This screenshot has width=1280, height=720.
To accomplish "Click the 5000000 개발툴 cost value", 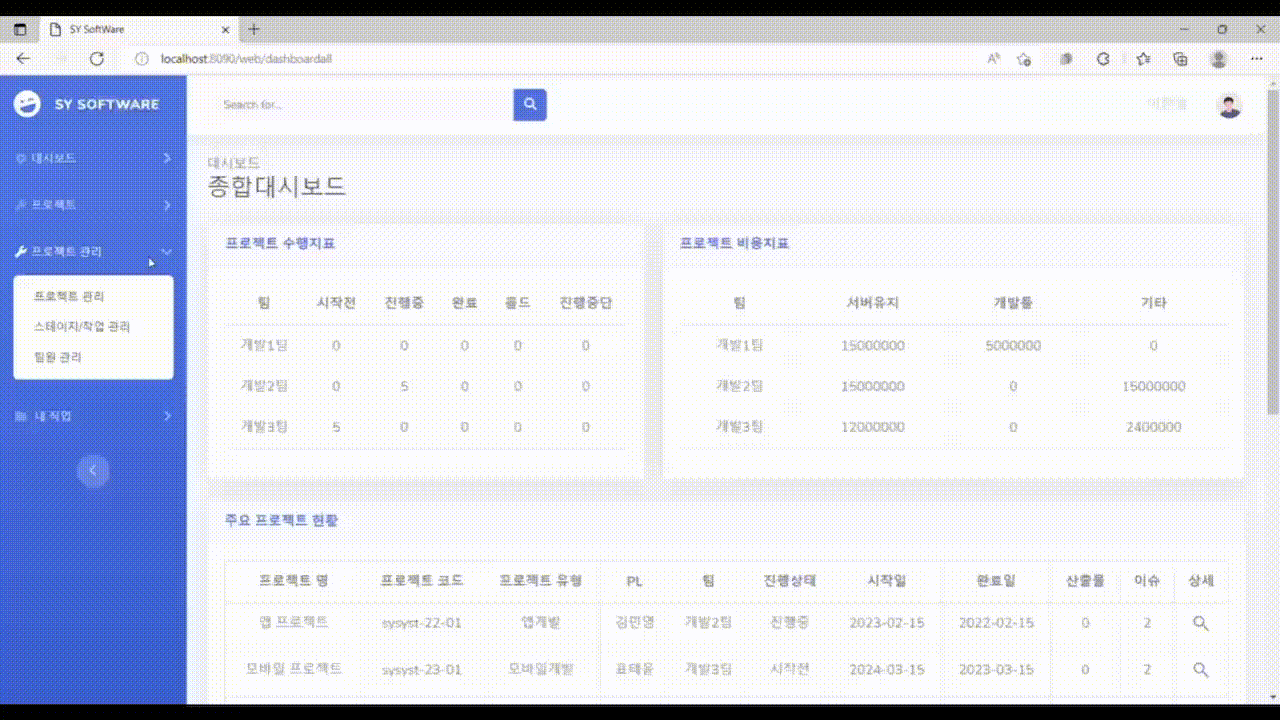I will 1013,345.
